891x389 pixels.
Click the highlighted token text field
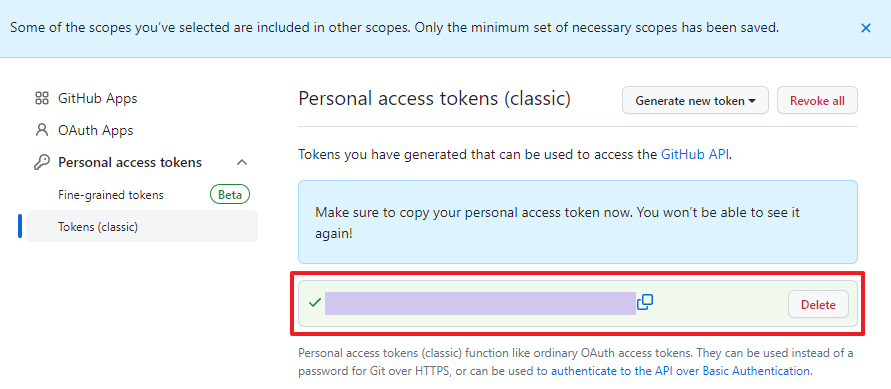point(480,303)
